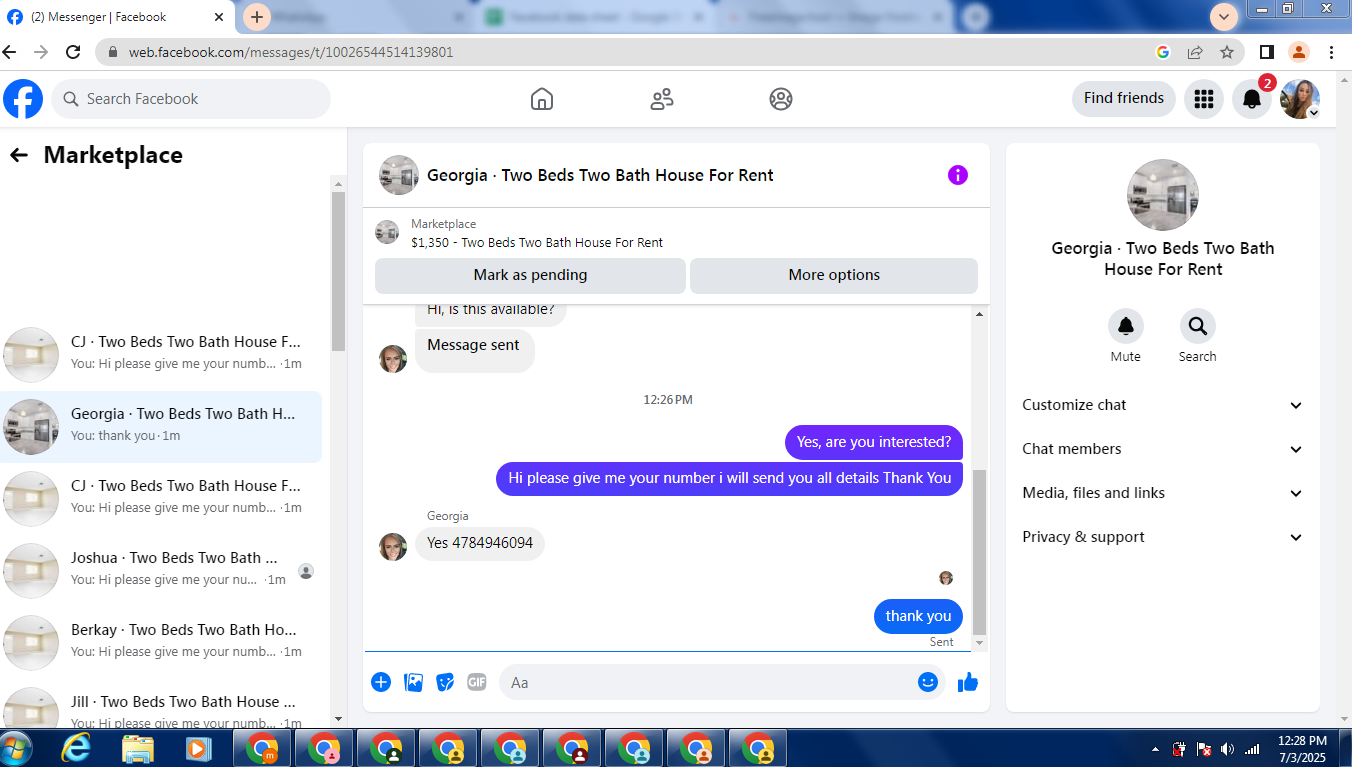The height and width of the screenshot is (767, 1352).
Task: Click the back arrow beside Marketplace
Action: pyautogui.click(x=18, y=155)
